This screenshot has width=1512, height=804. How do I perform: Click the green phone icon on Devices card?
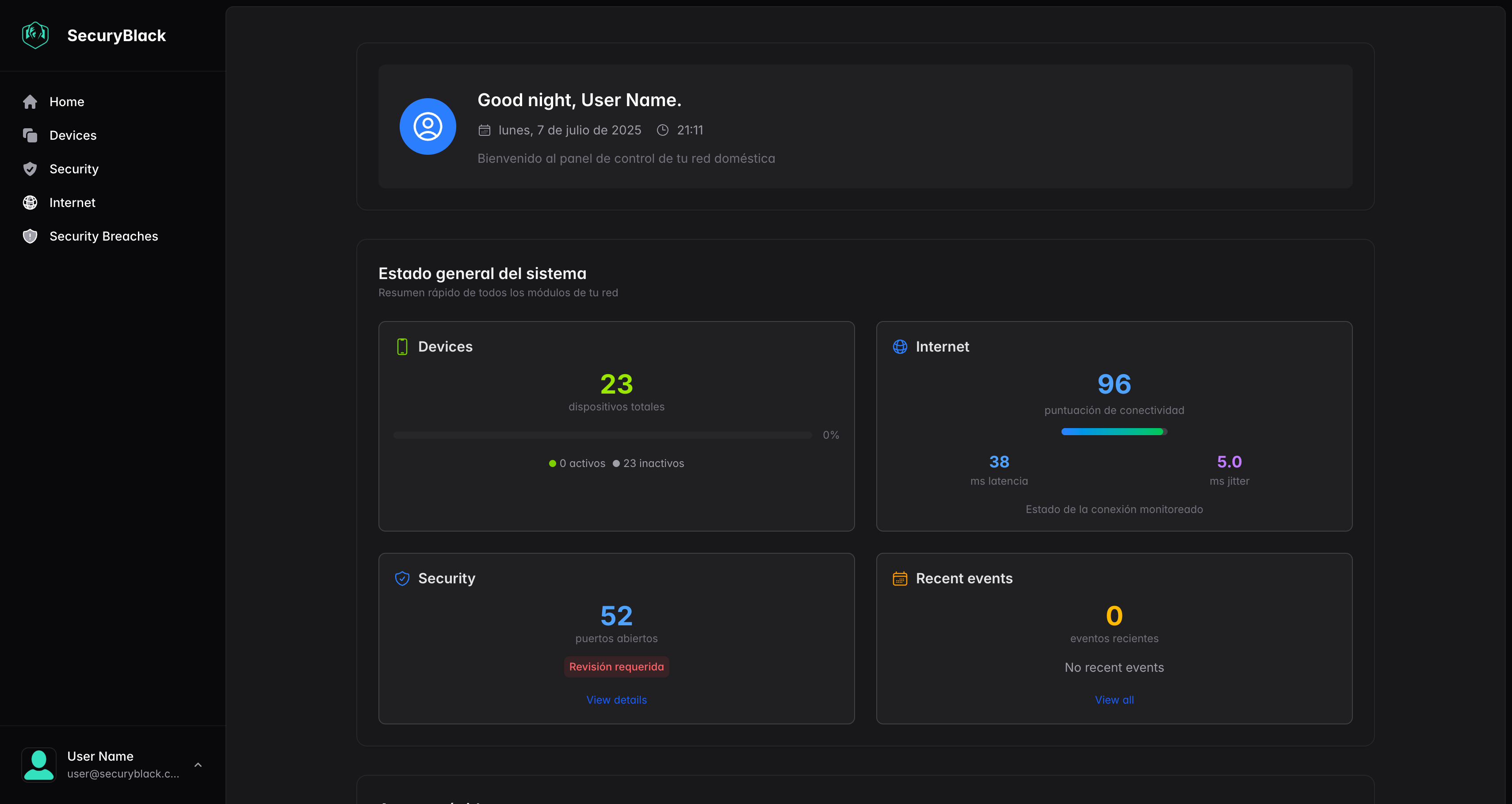coord(402,347)
